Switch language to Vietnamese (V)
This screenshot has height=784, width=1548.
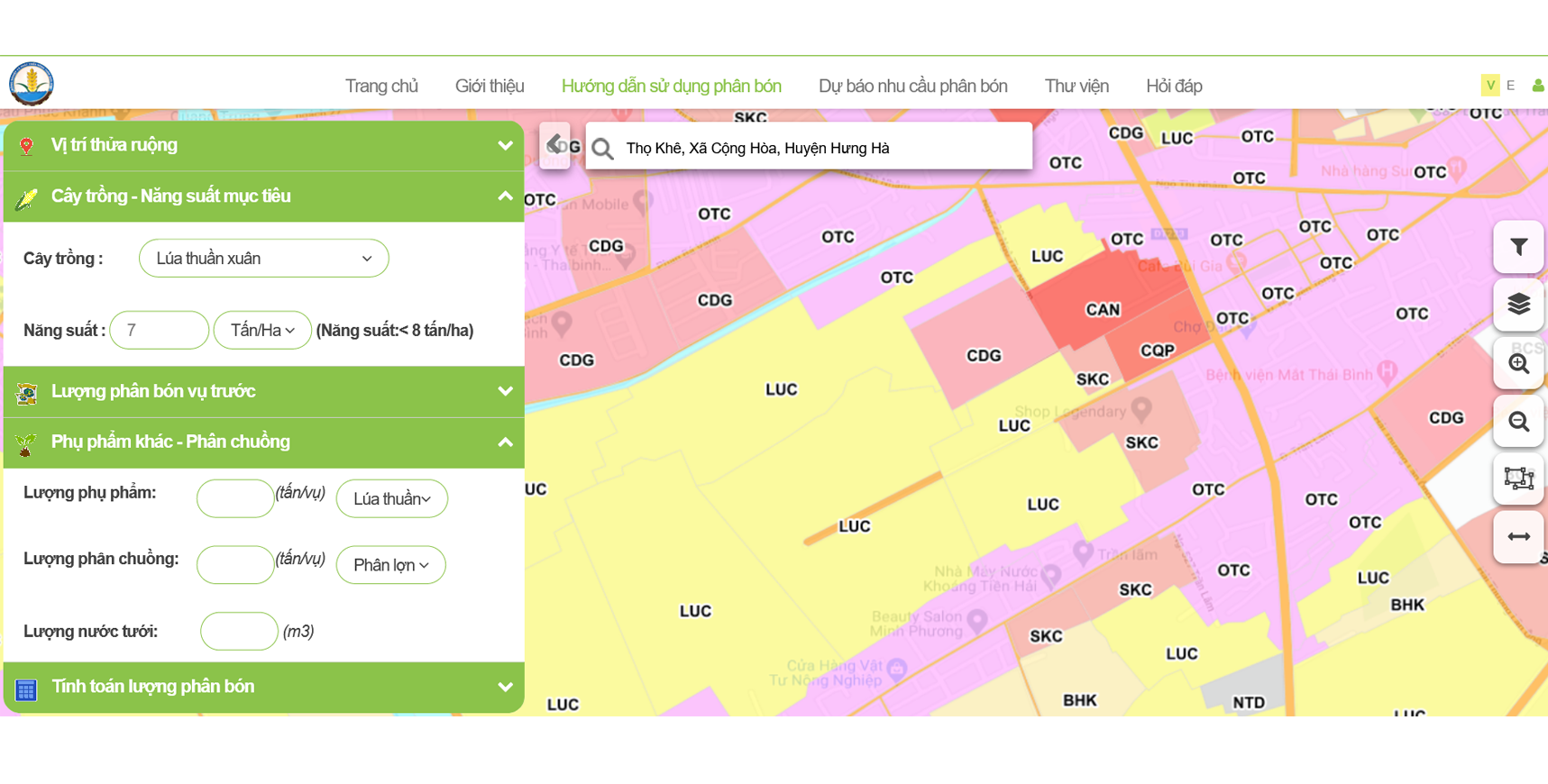[x=1490, y=86]
